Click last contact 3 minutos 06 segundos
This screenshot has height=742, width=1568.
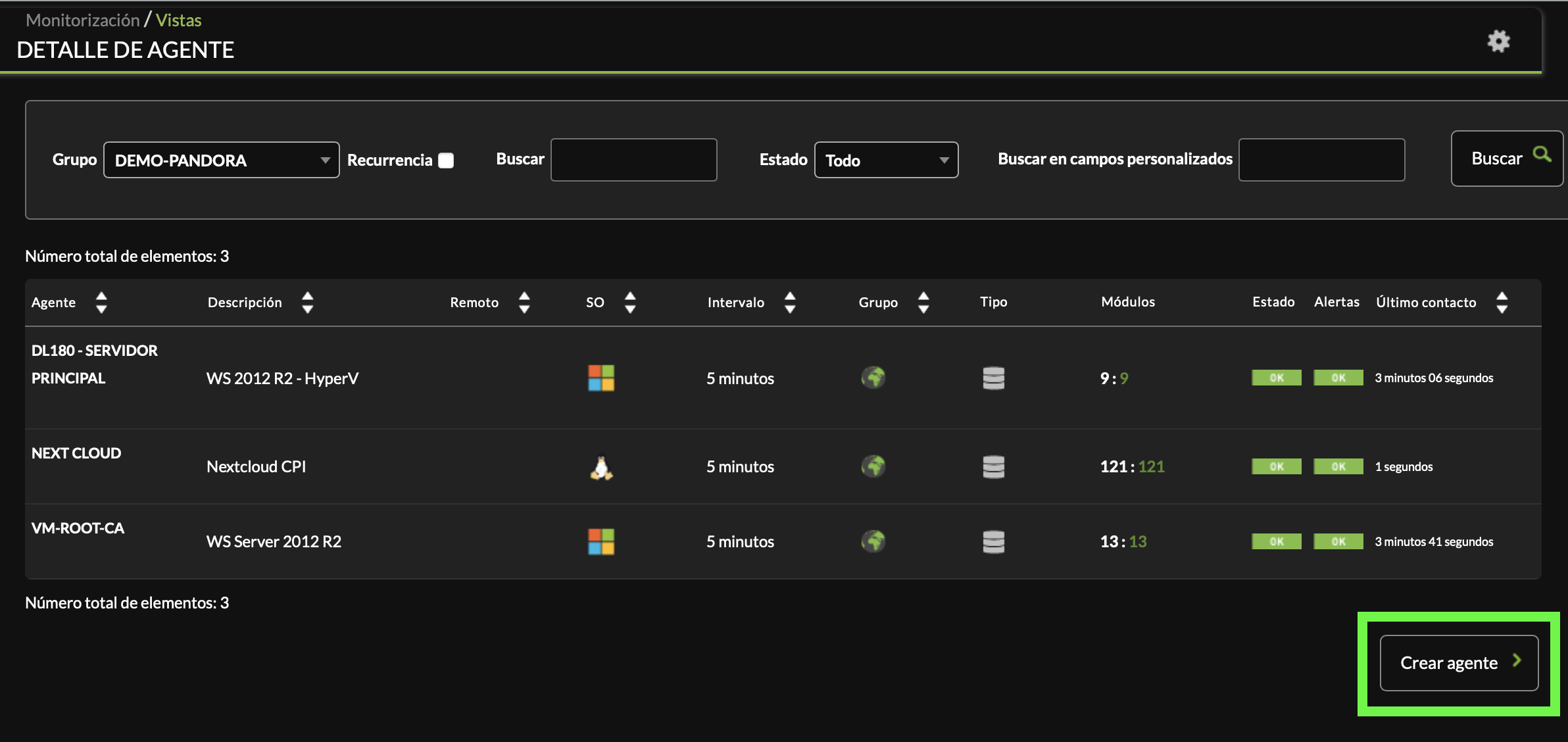[x=1434, y=378]
